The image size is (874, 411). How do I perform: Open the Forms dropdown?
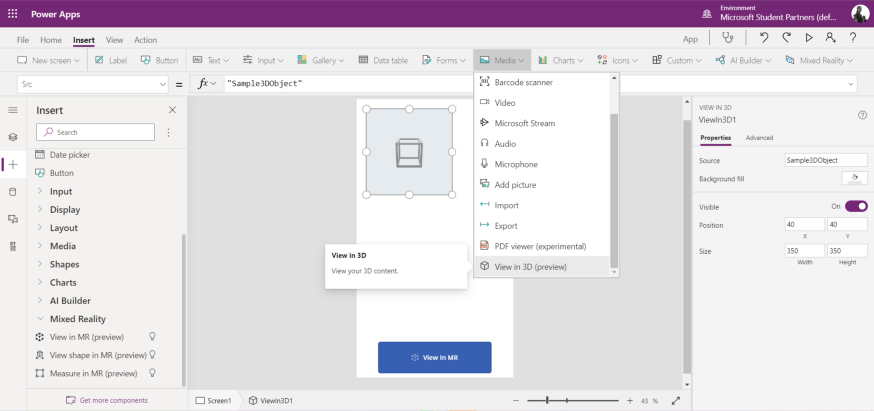tap(444, 60)
